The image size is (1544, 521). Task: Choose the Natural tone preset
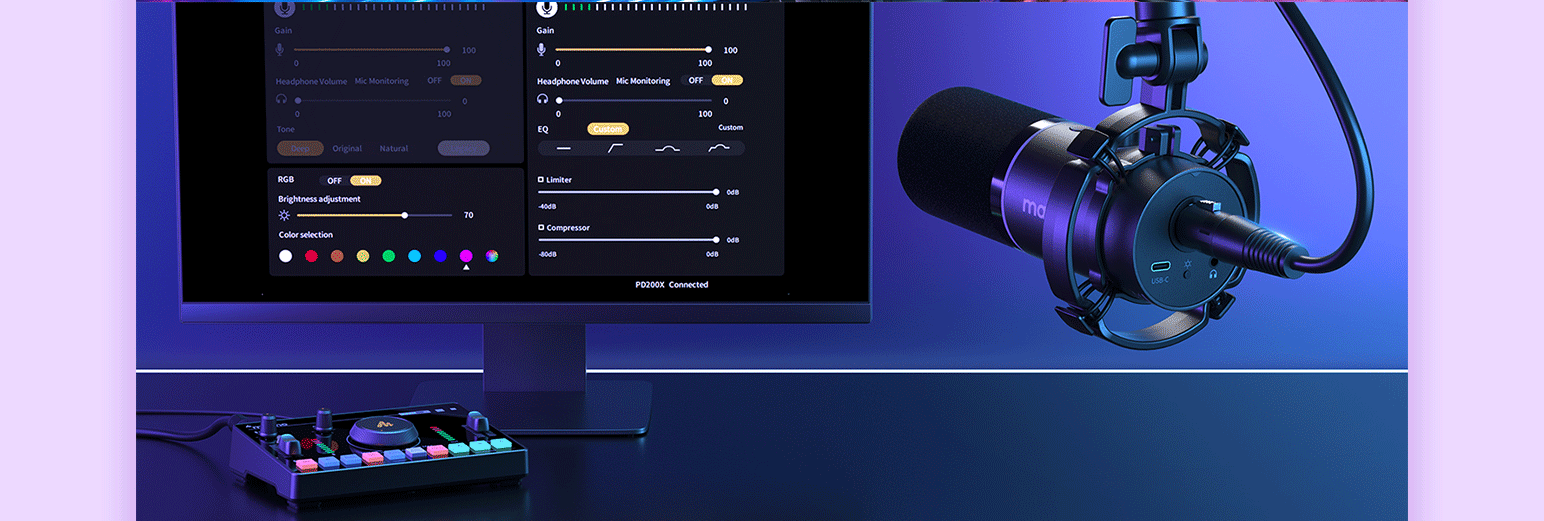394,148
